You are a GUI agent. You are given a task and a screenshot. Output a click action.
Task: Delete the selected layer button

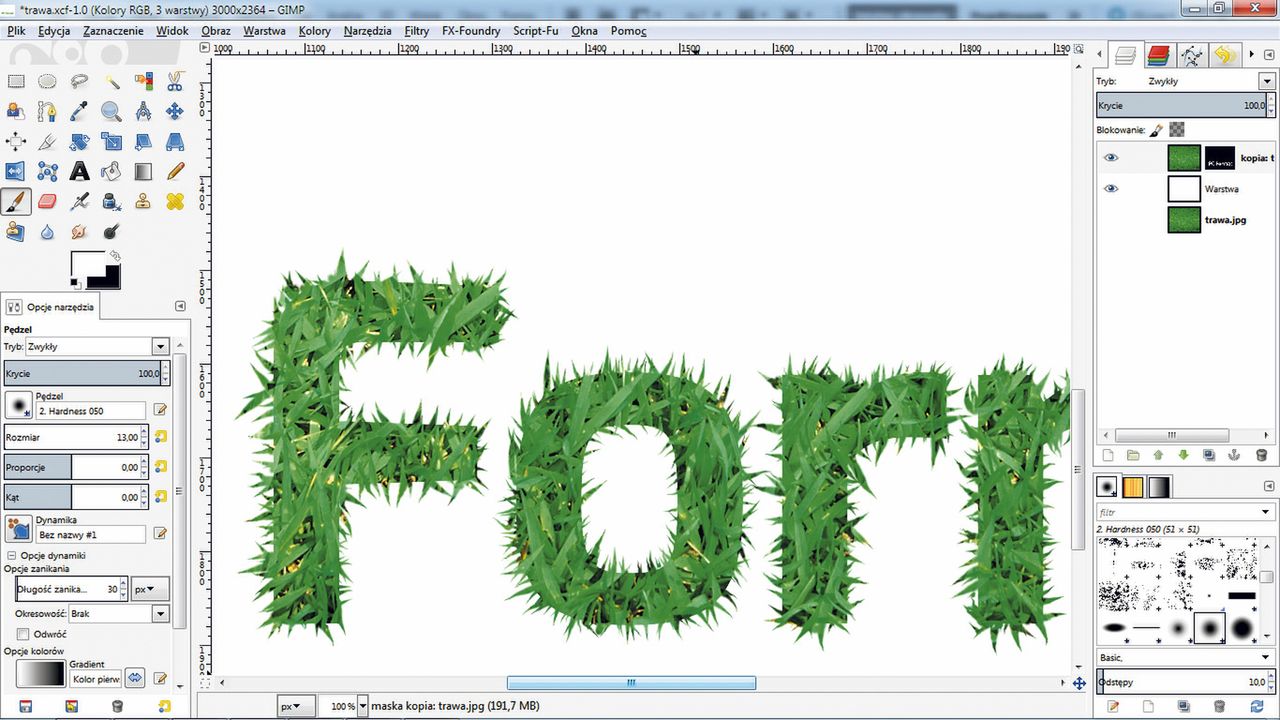(1261, 456)
